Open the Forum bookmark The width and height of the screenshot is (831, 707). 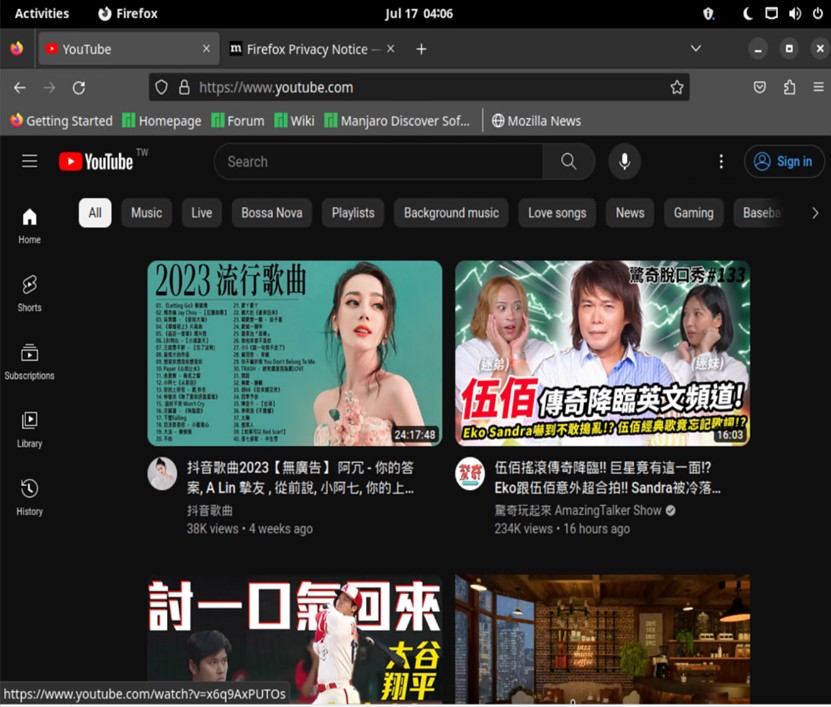237,121
